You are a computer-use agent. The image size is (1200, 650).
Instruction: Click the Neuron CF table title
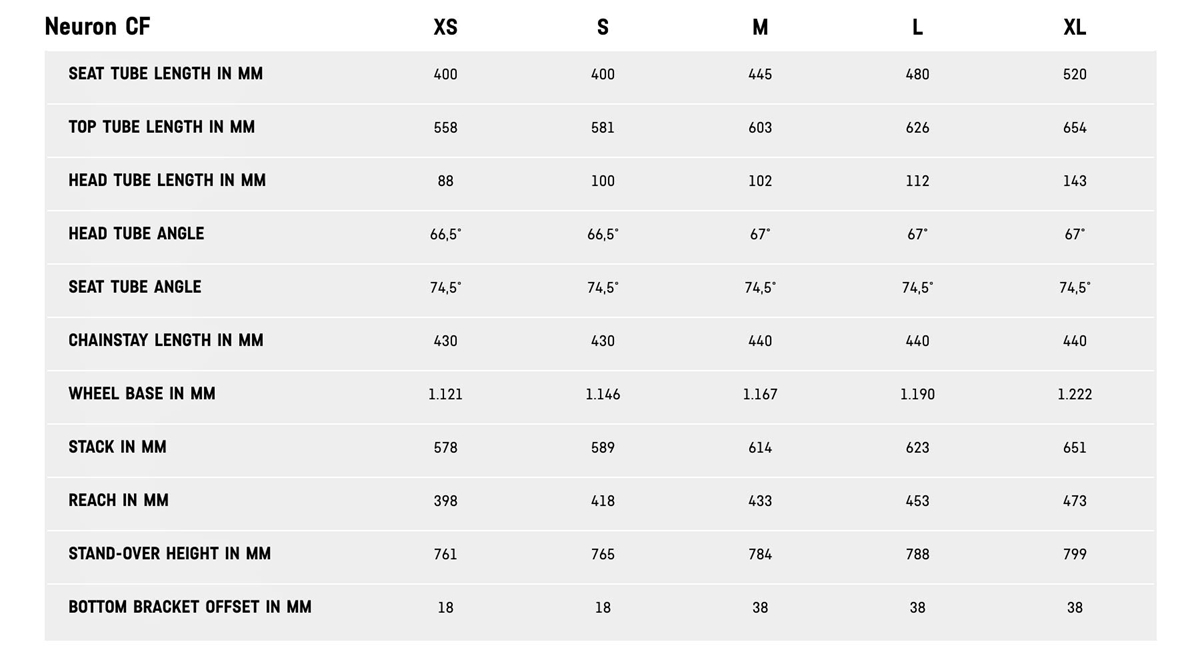(x=97, y=27)
